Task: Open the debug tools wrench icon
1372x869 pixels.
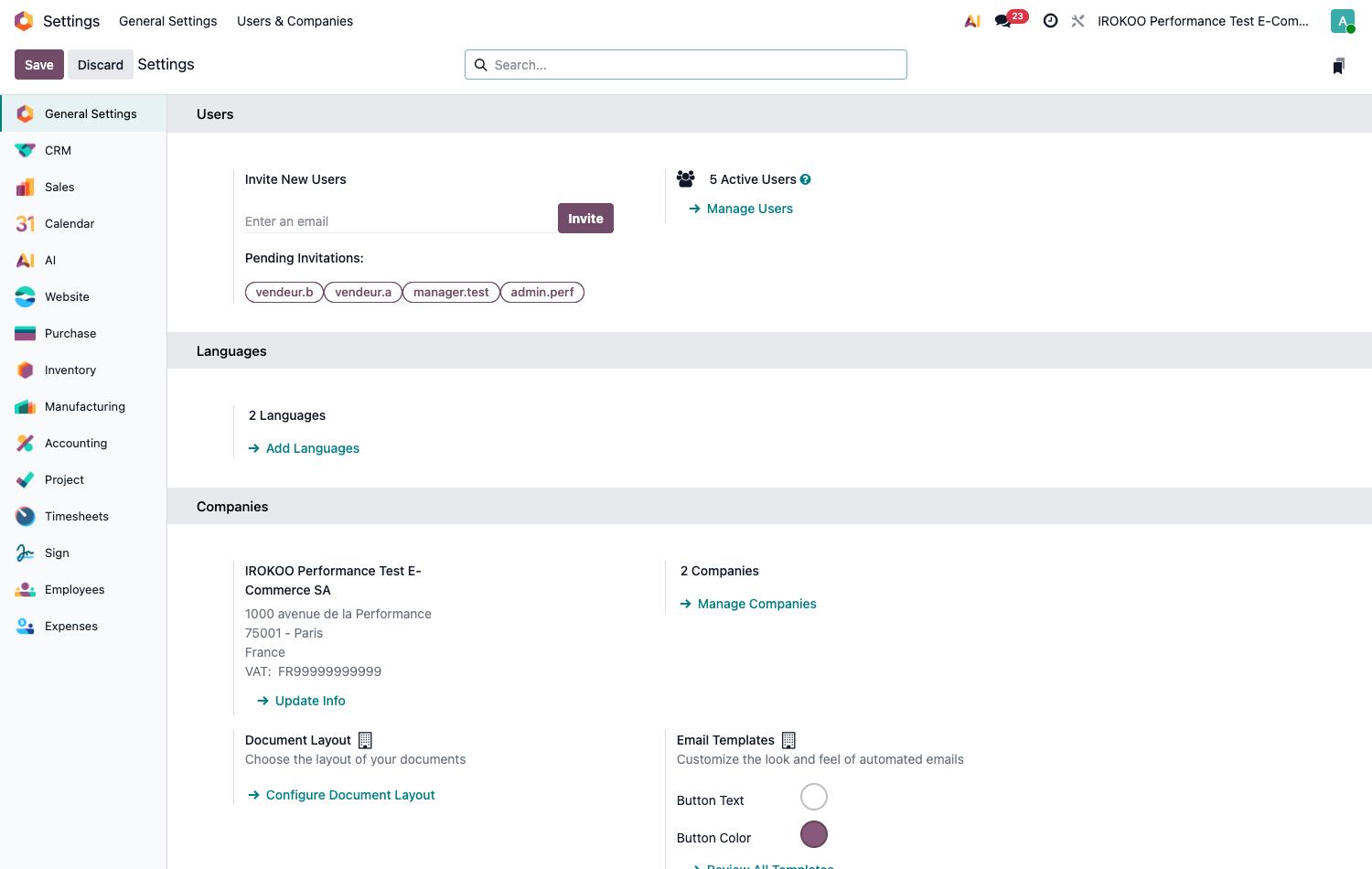Action: coord(1078,21)
